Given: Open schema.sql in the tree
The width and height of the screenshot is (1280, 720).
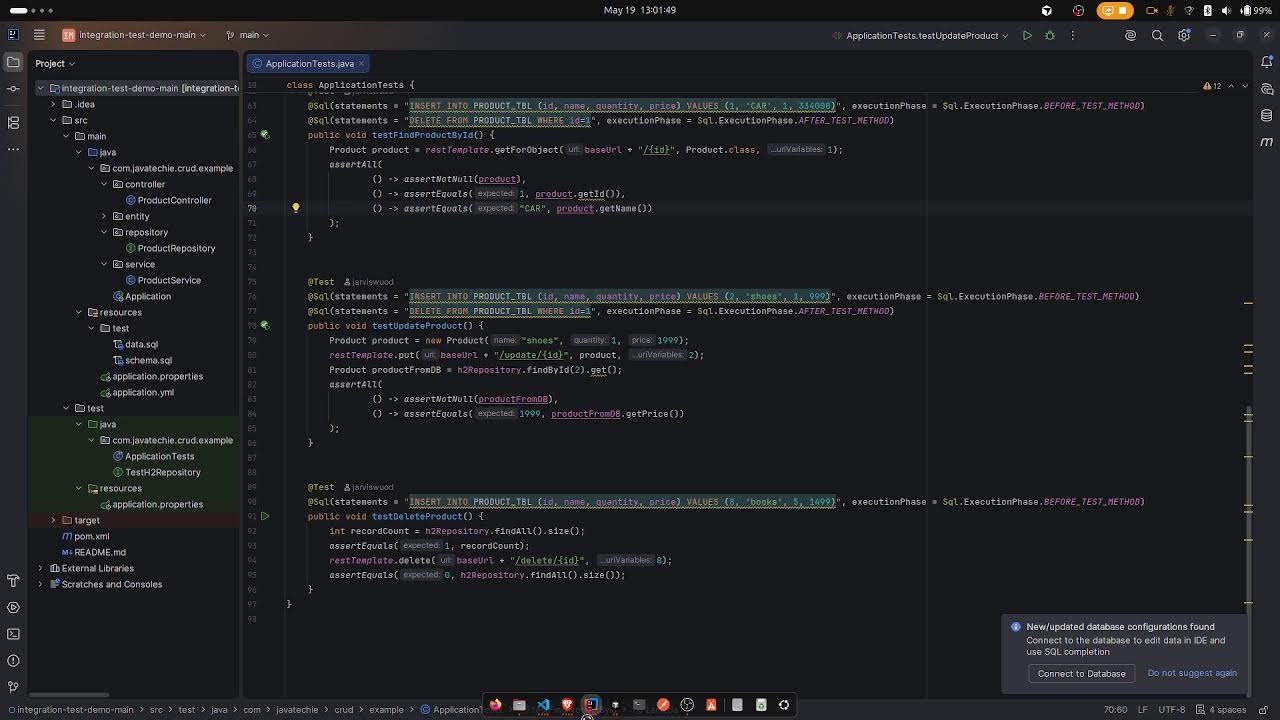Looking at the screenshot, I should pos(148,360).
